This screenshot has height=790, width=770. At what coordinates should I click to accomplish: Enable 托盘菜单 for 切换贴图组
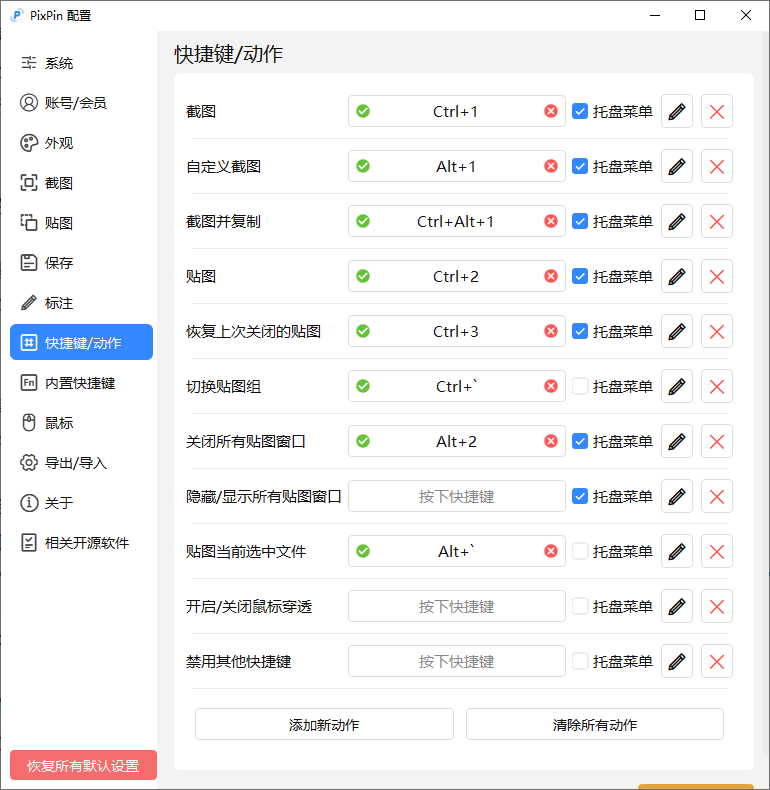tap(580, 386)
